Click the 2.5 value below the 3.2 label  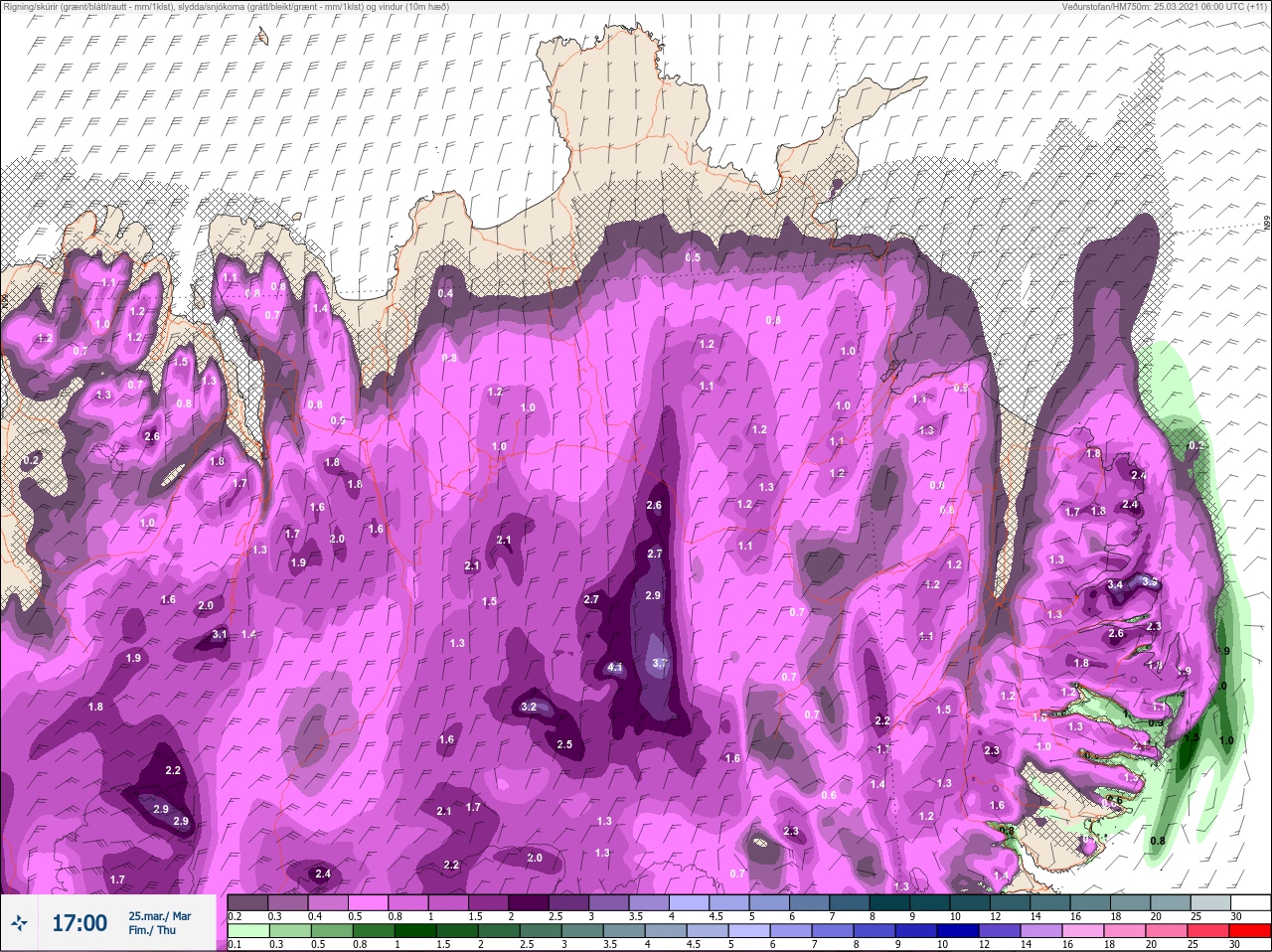[564, 744]
